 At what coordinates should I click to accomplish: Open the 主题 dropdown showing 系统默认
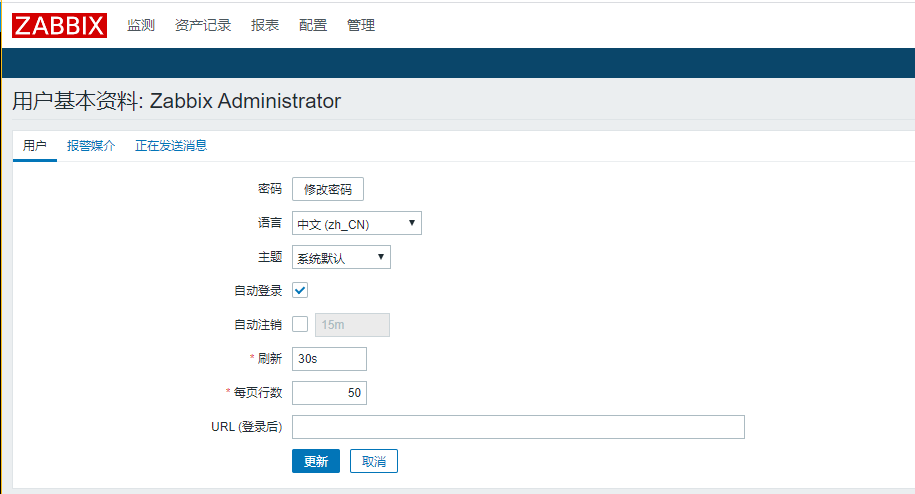tap(341, 258)
